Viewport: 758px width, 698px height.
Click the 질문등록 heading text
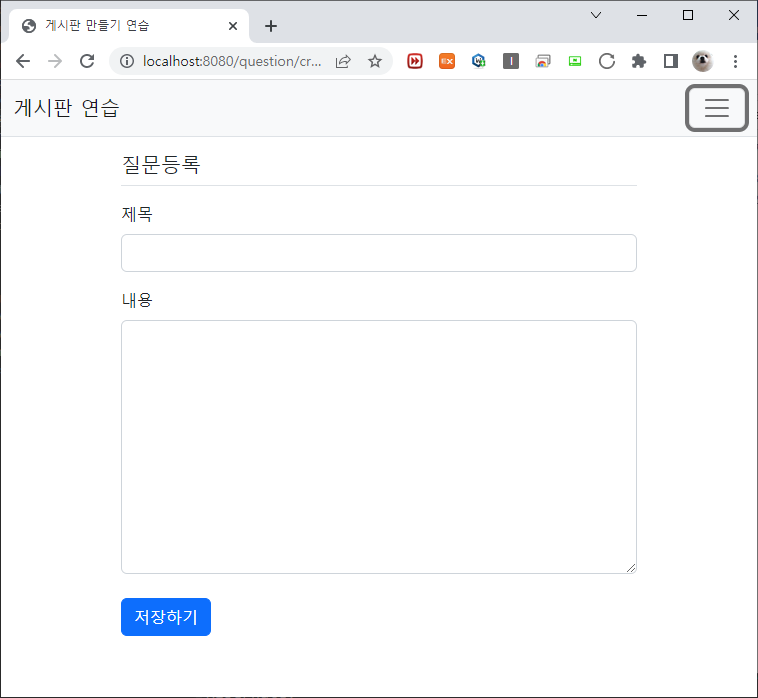tap(161, 165)
